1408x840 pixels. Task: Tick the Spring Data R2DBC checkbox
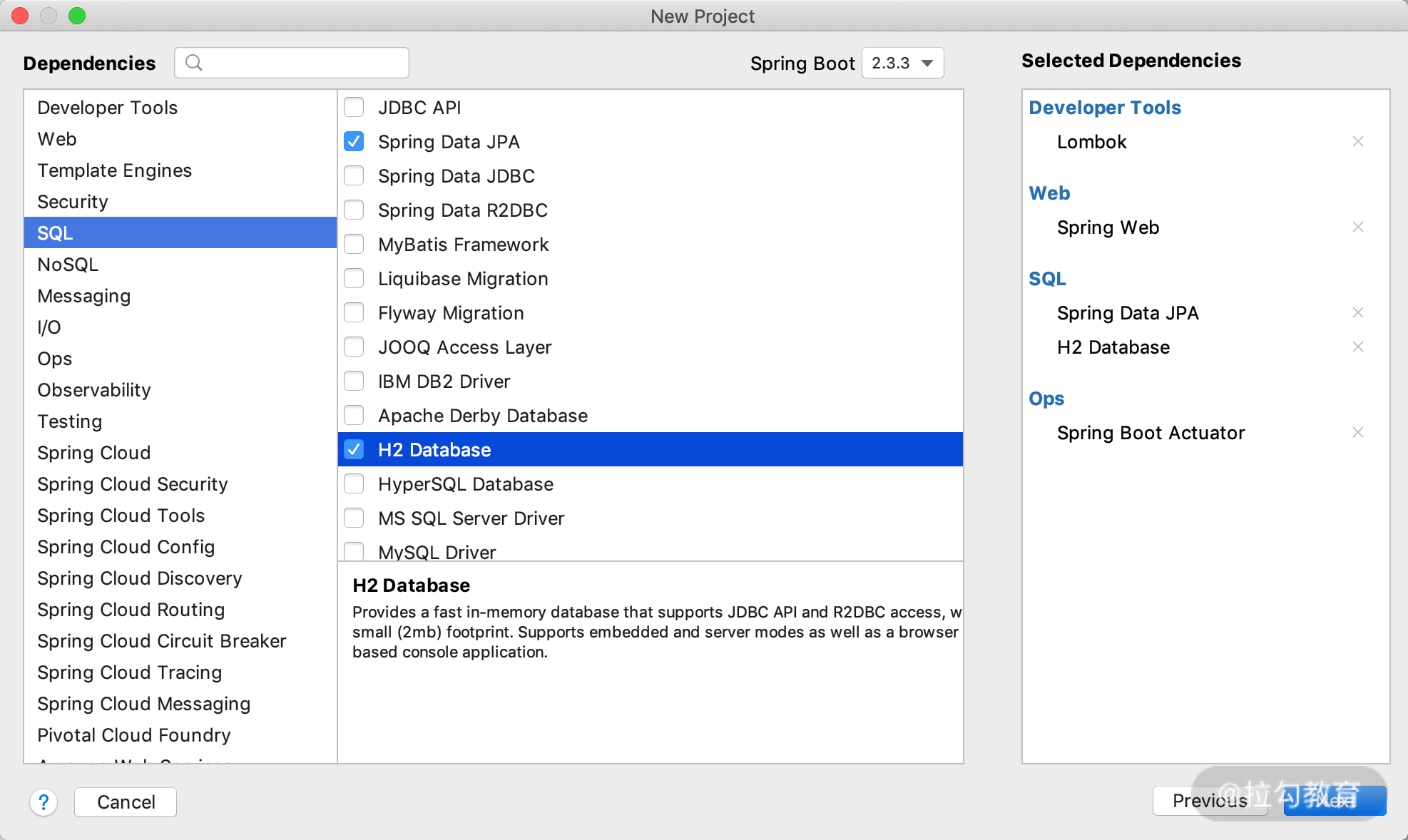[354, 210]
